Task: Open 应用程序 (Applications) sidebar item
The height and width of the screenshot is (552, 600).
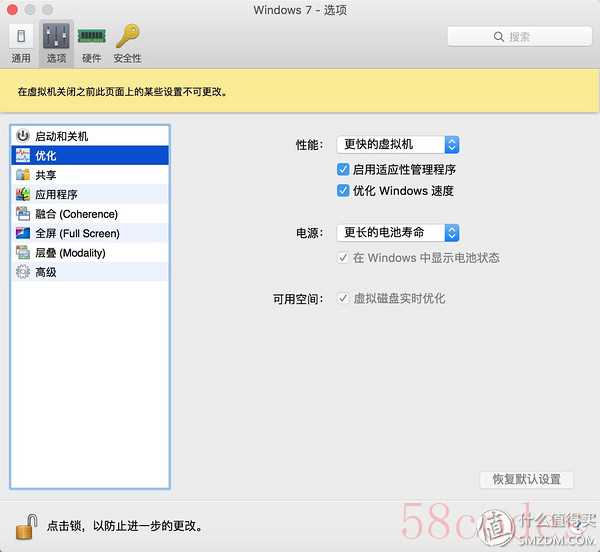Action: tap(55, 194)
